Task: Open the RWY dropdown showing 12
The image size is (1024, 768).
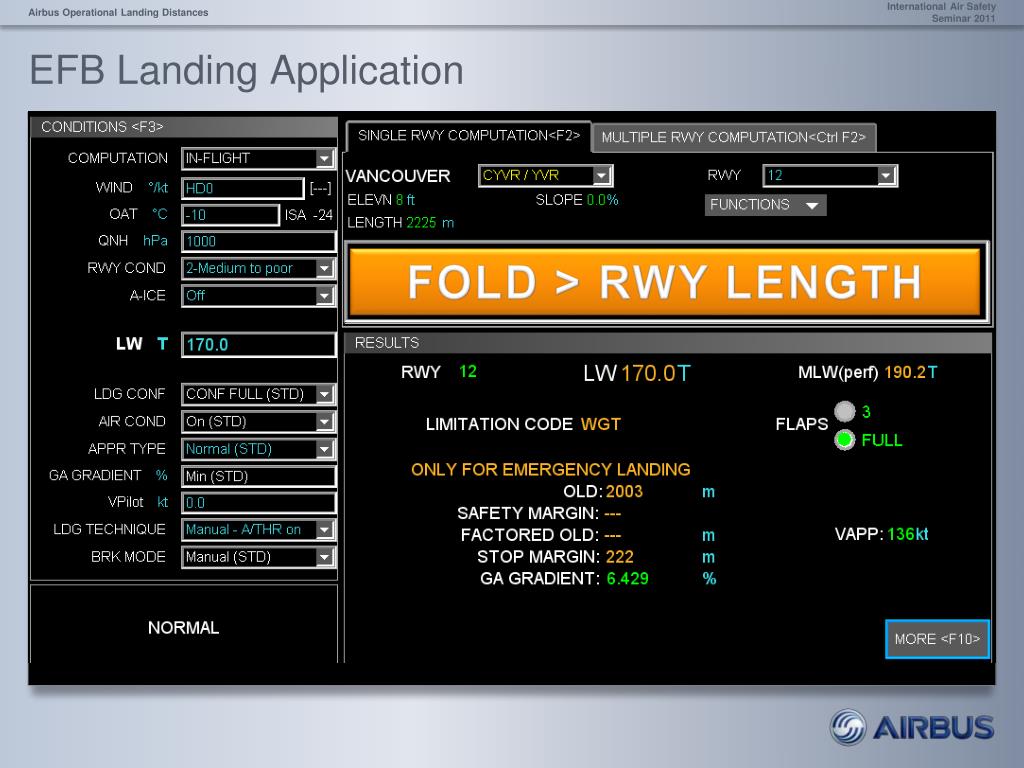Action: click(830, 176)
